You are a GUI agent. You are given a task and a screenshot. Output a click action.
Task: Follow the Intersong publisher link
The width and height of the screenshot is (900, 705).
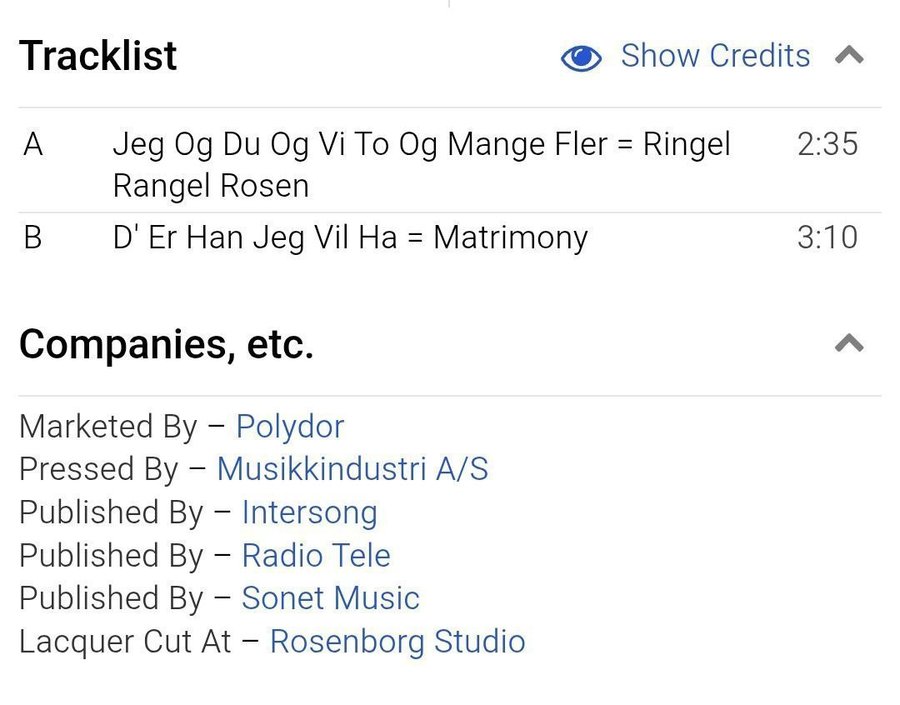coord(309,512)
